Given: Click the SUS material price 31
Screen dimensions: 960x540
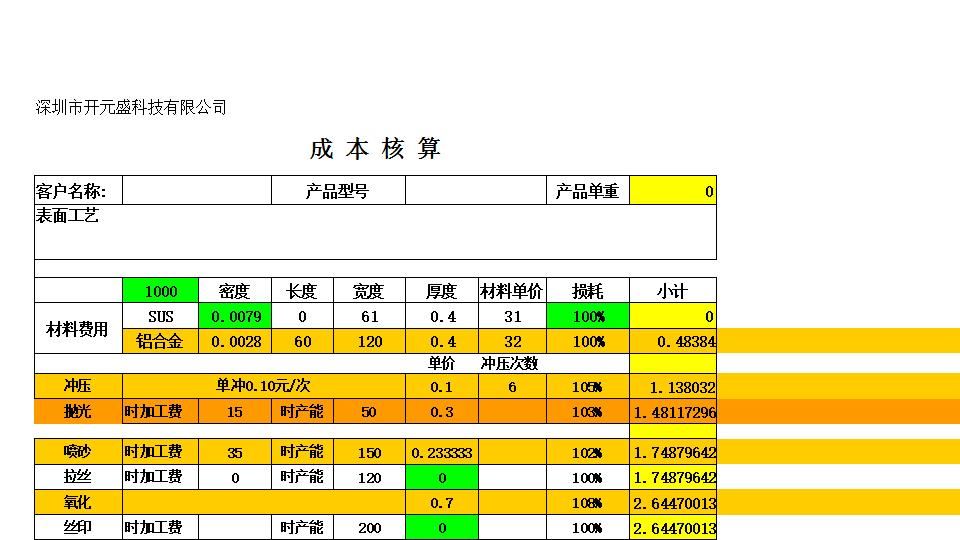Looking at the screenshot, I should (512, 316).
